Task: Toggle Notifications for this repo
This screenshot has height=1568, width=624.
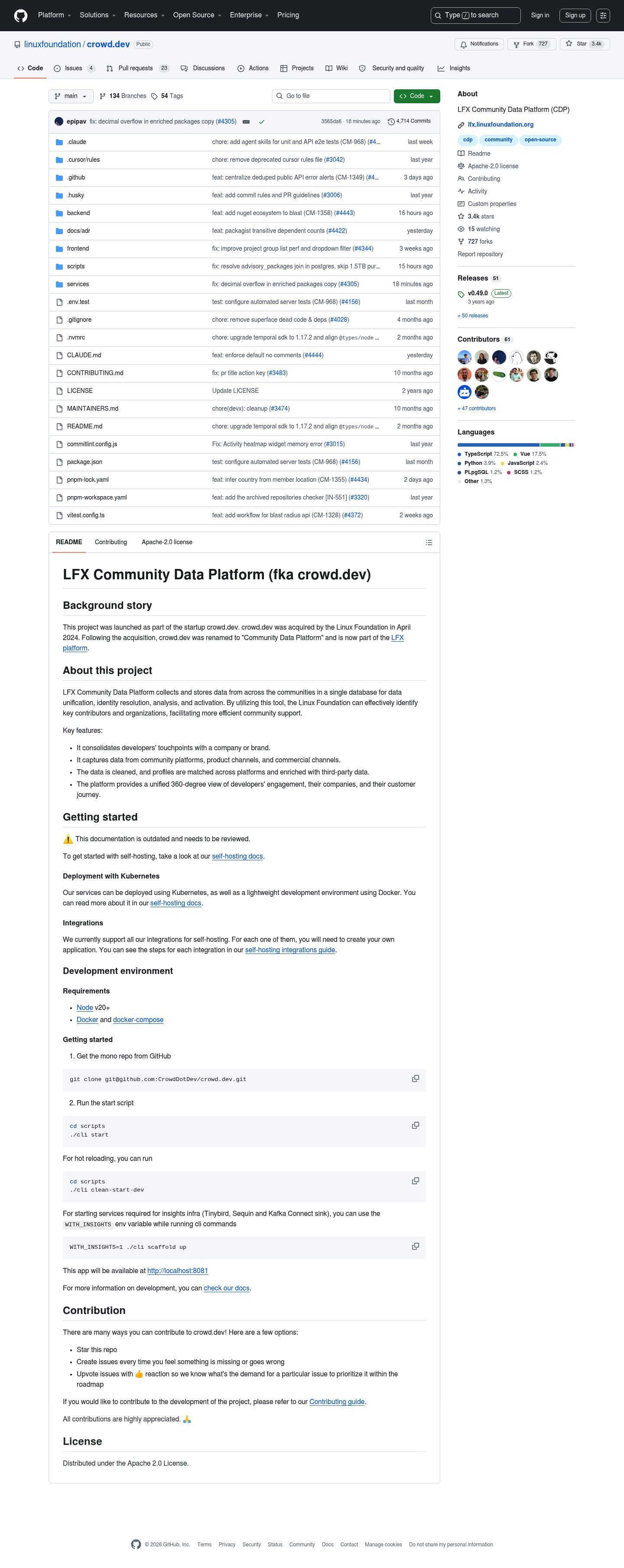Action: click(x=479, y=44)
